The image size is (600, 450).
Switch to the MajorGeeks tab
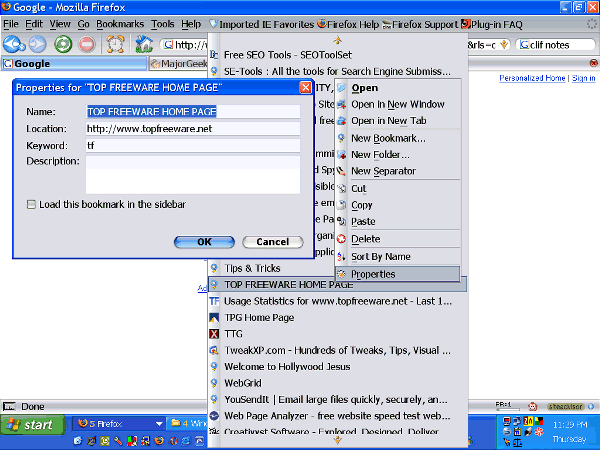coord(178,64)
